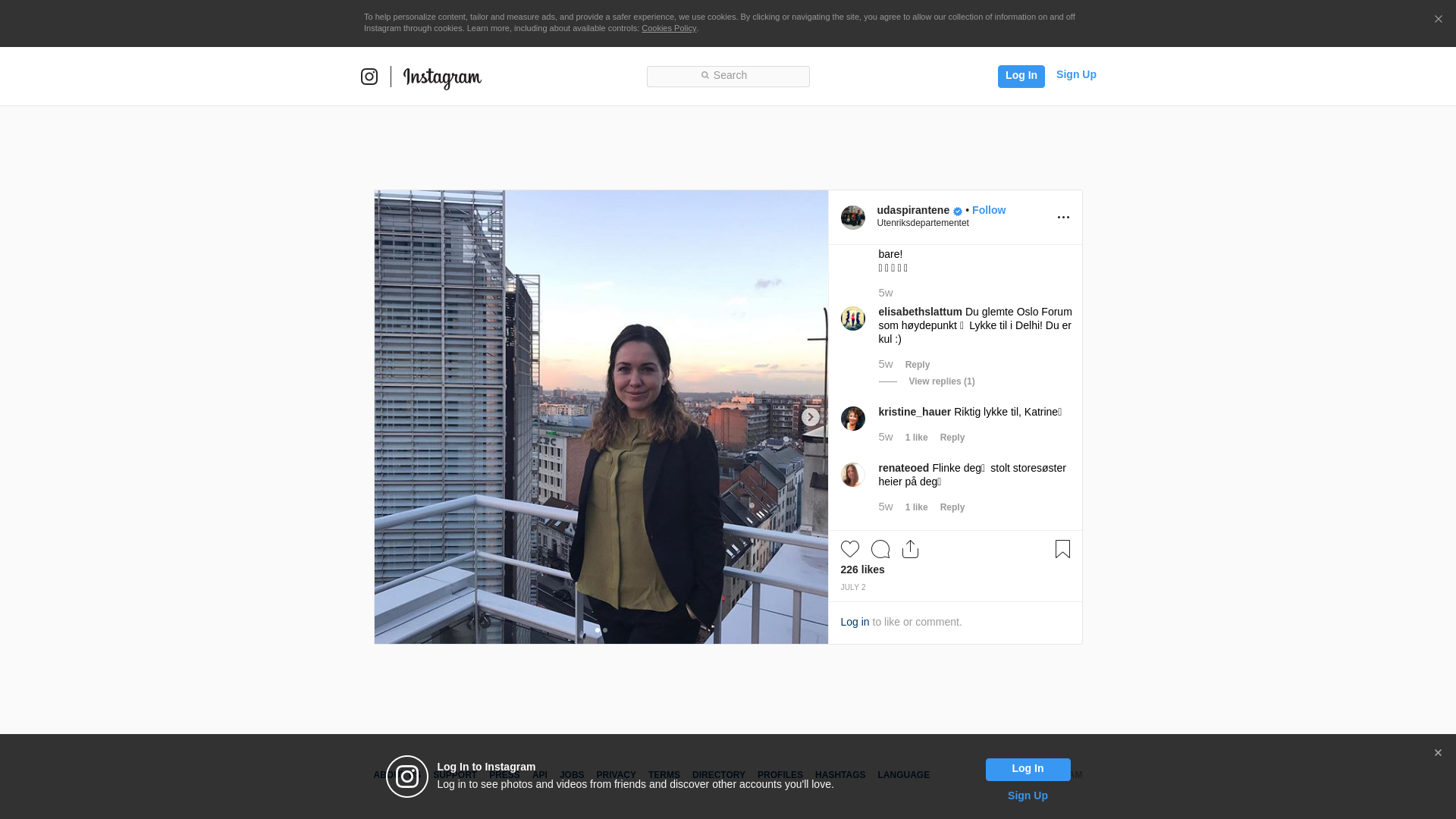Image resolution: width=1456 pixels, height=819 pixels.
Task: Expand View replies (1)
Action: 942,381
